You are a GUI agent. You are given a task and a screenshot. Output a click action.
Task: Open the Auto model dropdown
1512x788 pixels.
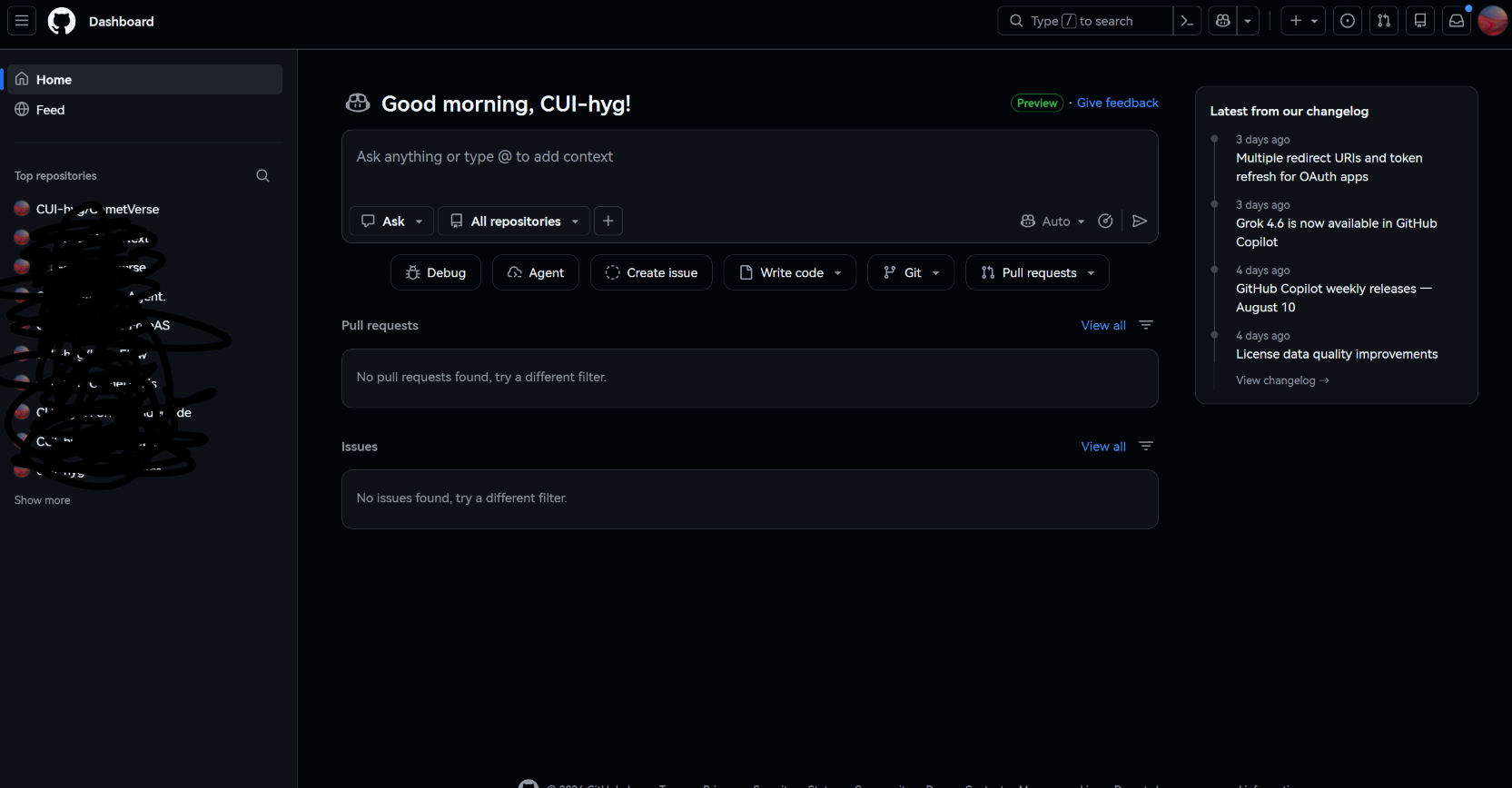[1053, 222]
